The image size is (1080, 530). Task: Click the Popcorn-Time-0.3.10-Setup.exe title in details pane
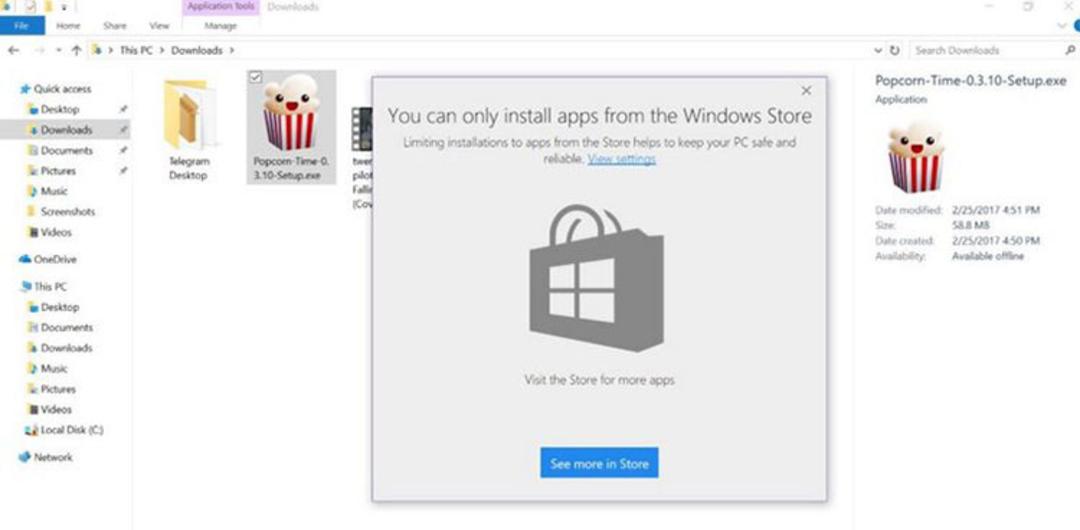click(970, 81)
